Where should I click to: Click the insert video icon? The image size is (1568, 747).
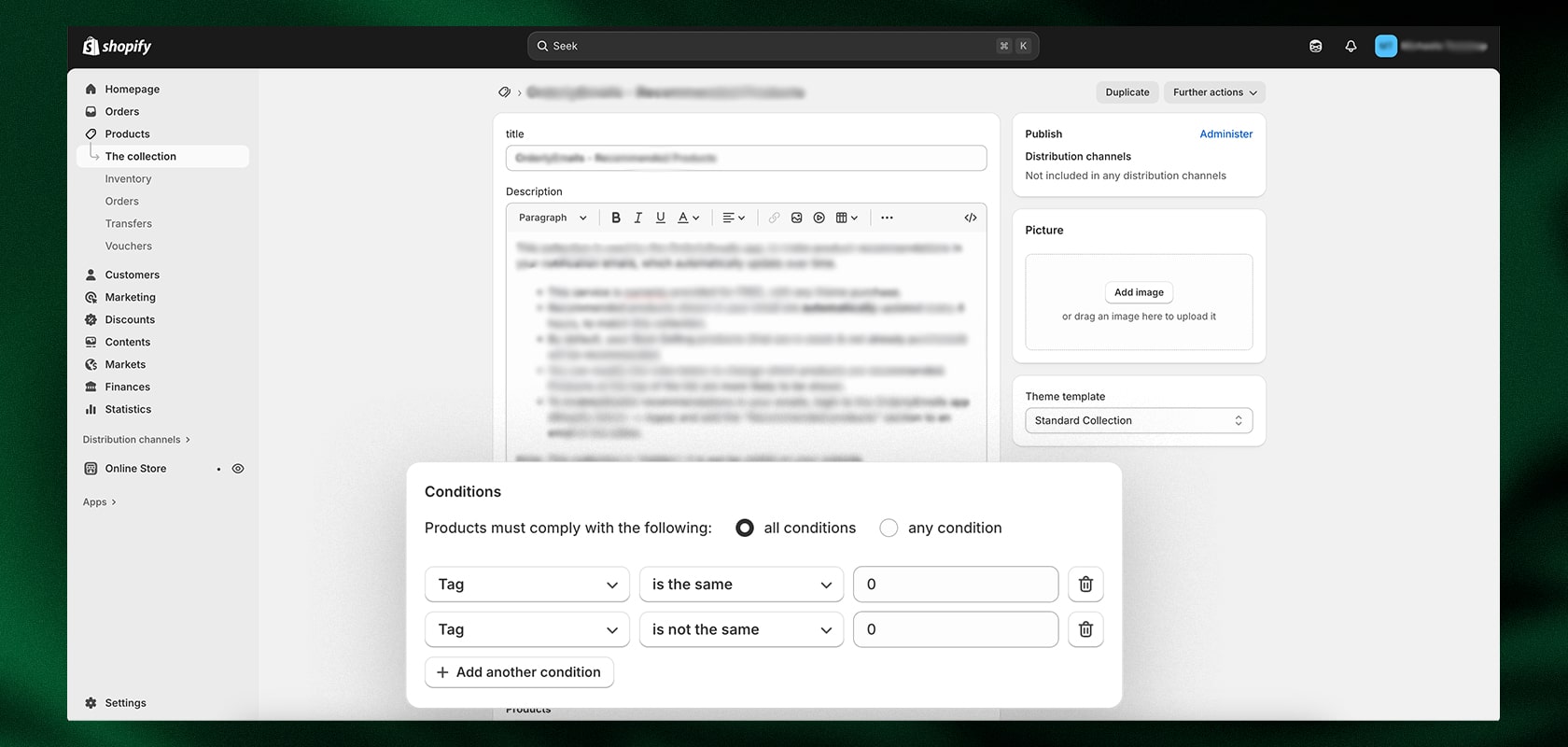tap(819, 218)
